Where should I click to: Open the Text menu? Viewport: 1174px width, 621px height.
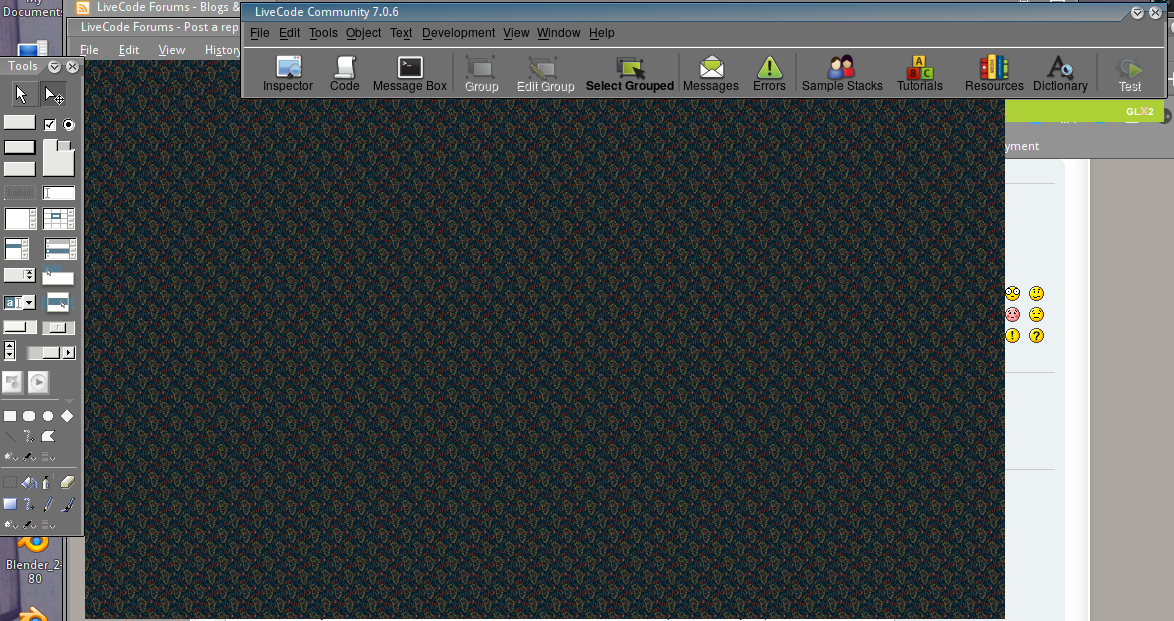click(x=401, y=33)
